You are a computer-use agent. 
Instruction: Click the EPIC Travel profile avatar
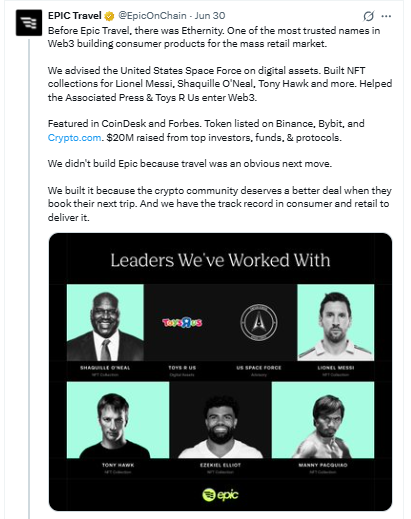29,23
